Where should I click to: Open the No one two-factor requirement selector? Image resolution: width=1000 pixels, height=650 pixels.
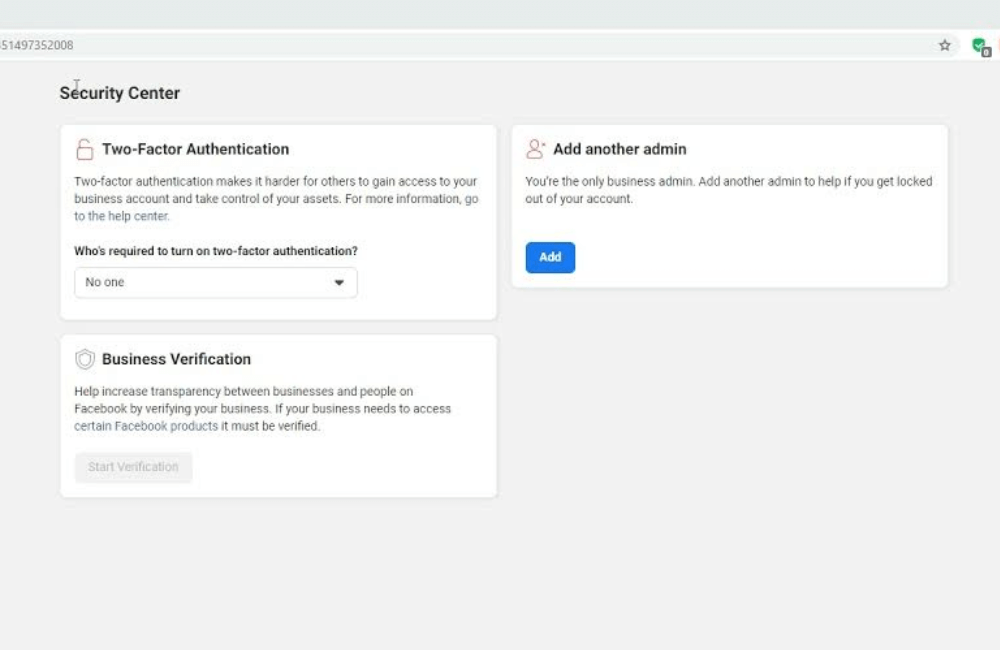(x=215, y=283)
